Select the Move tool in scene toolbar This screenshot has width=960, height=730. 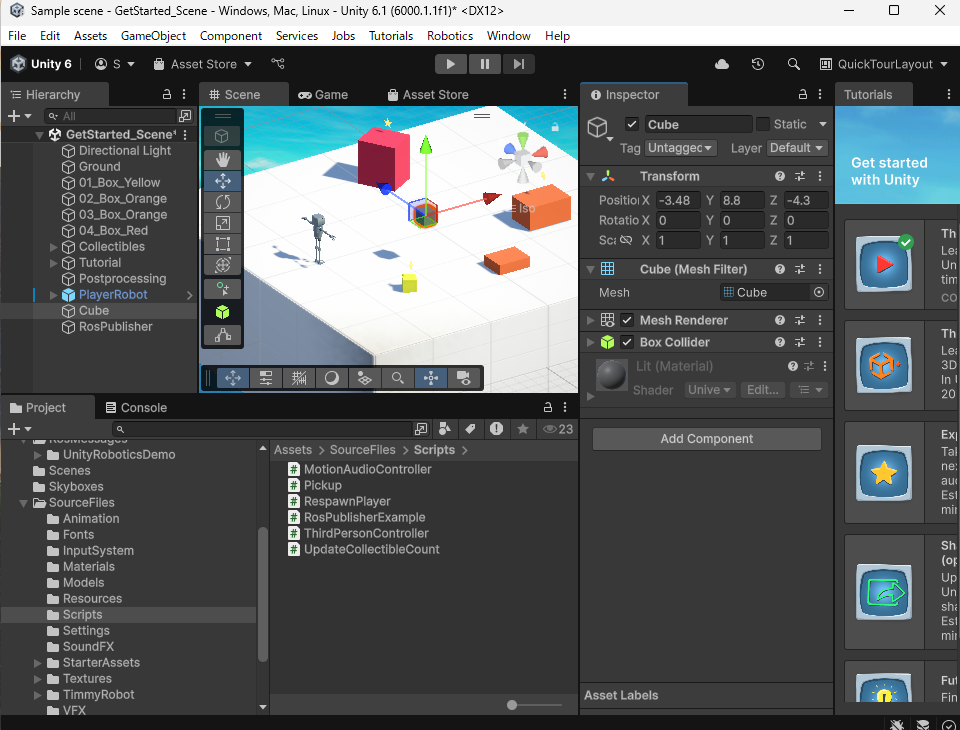point(223,181)
